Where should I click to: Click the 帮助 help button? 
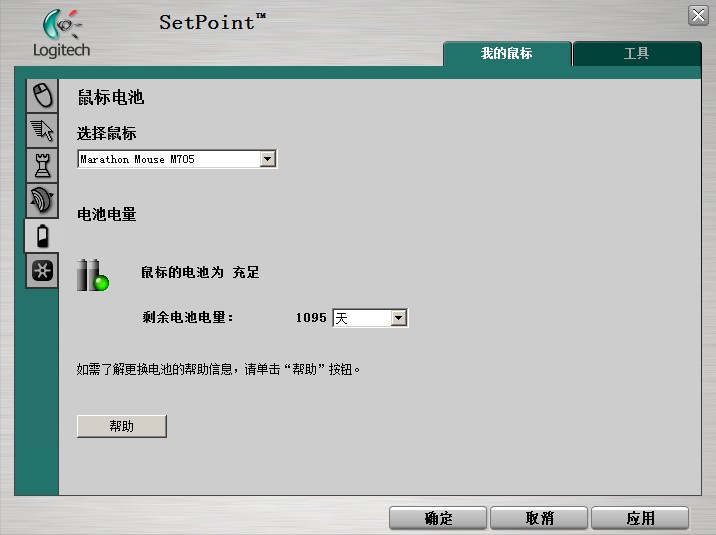[x=122, y=426]
